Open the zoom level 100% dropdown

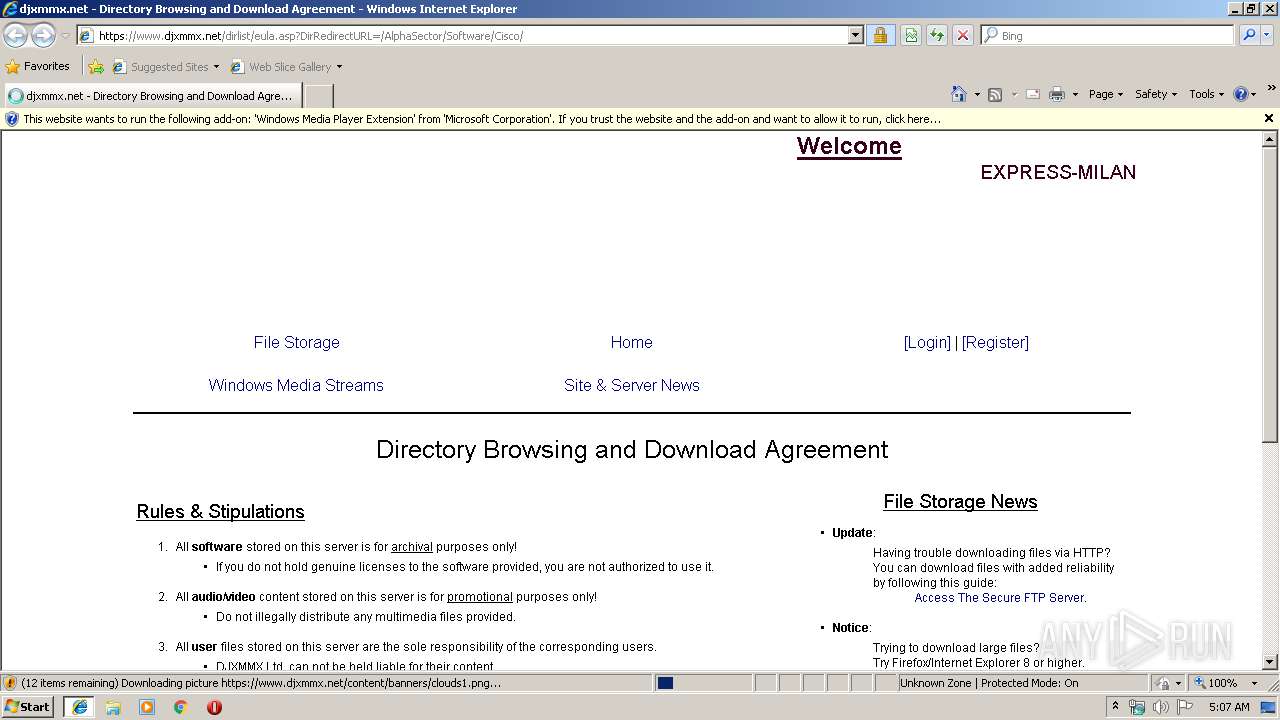[1254, 683]
